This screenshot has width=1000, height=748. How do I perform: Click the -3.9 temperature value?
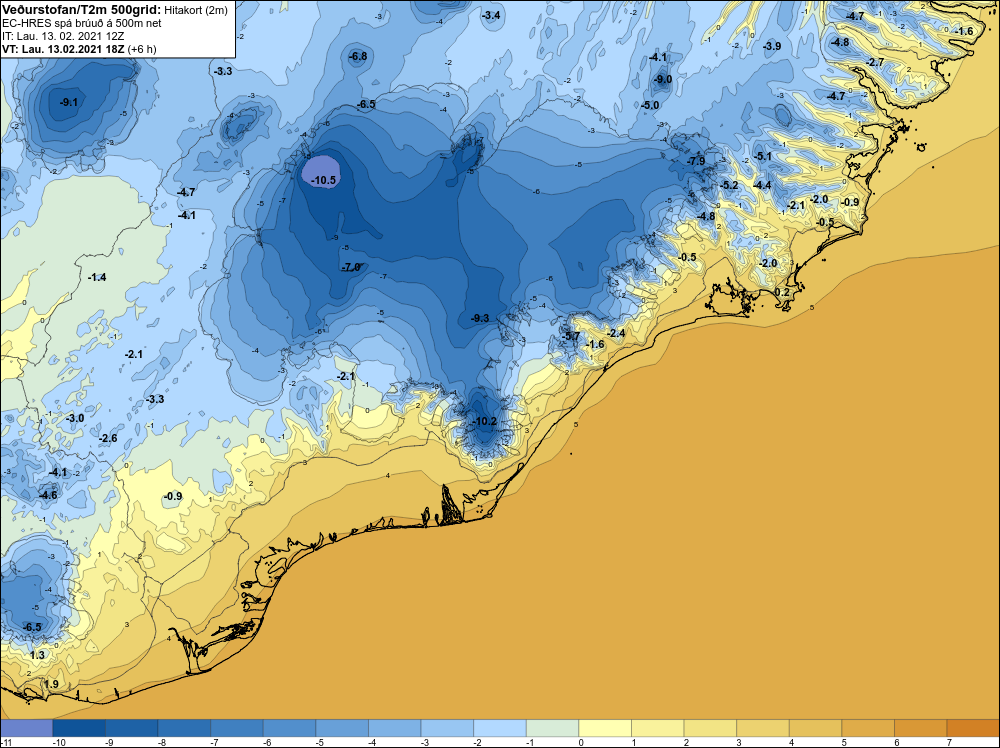[772, 46]
